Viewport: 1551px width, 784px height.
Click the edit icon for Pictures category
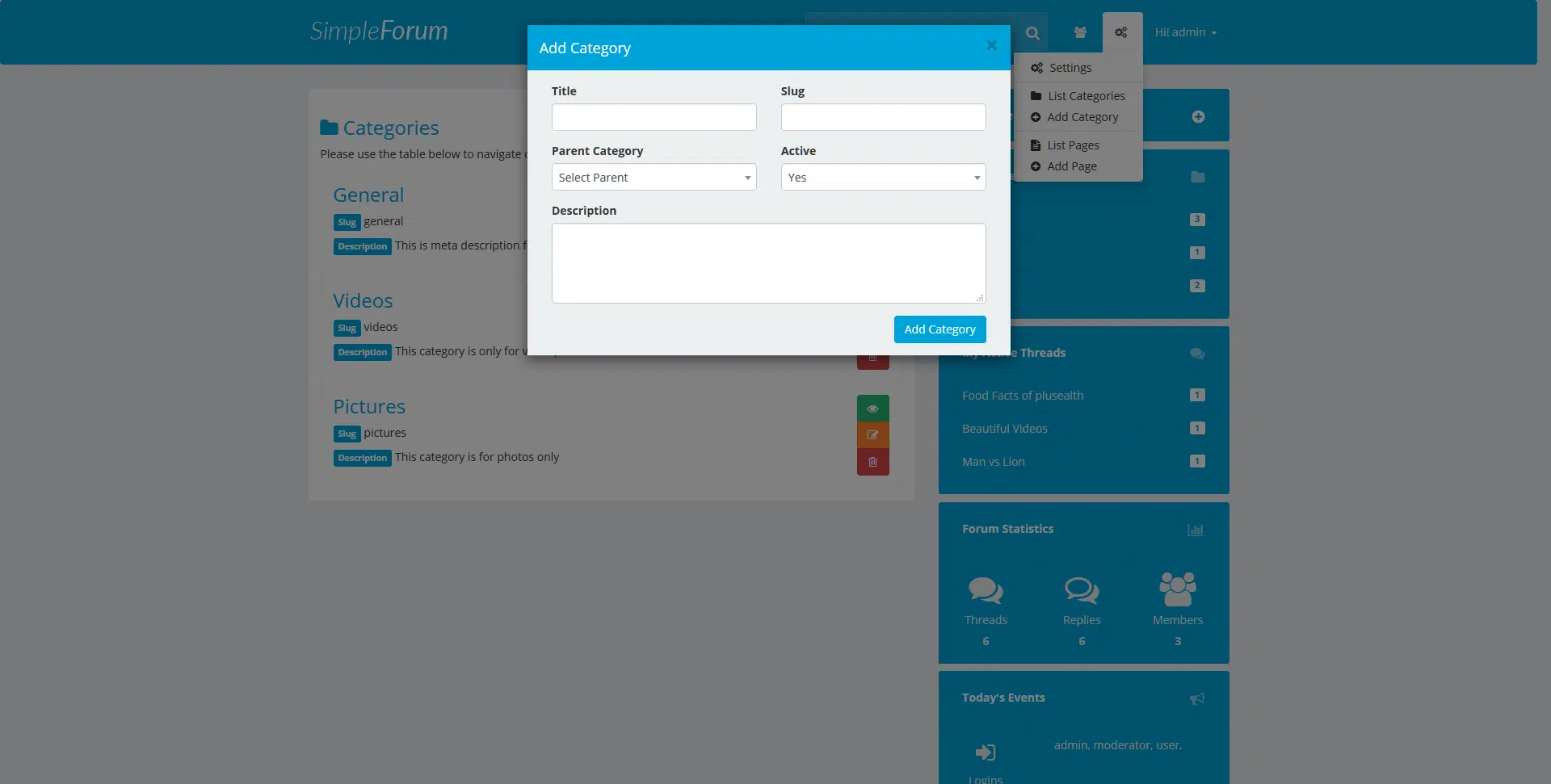(872, 435)
